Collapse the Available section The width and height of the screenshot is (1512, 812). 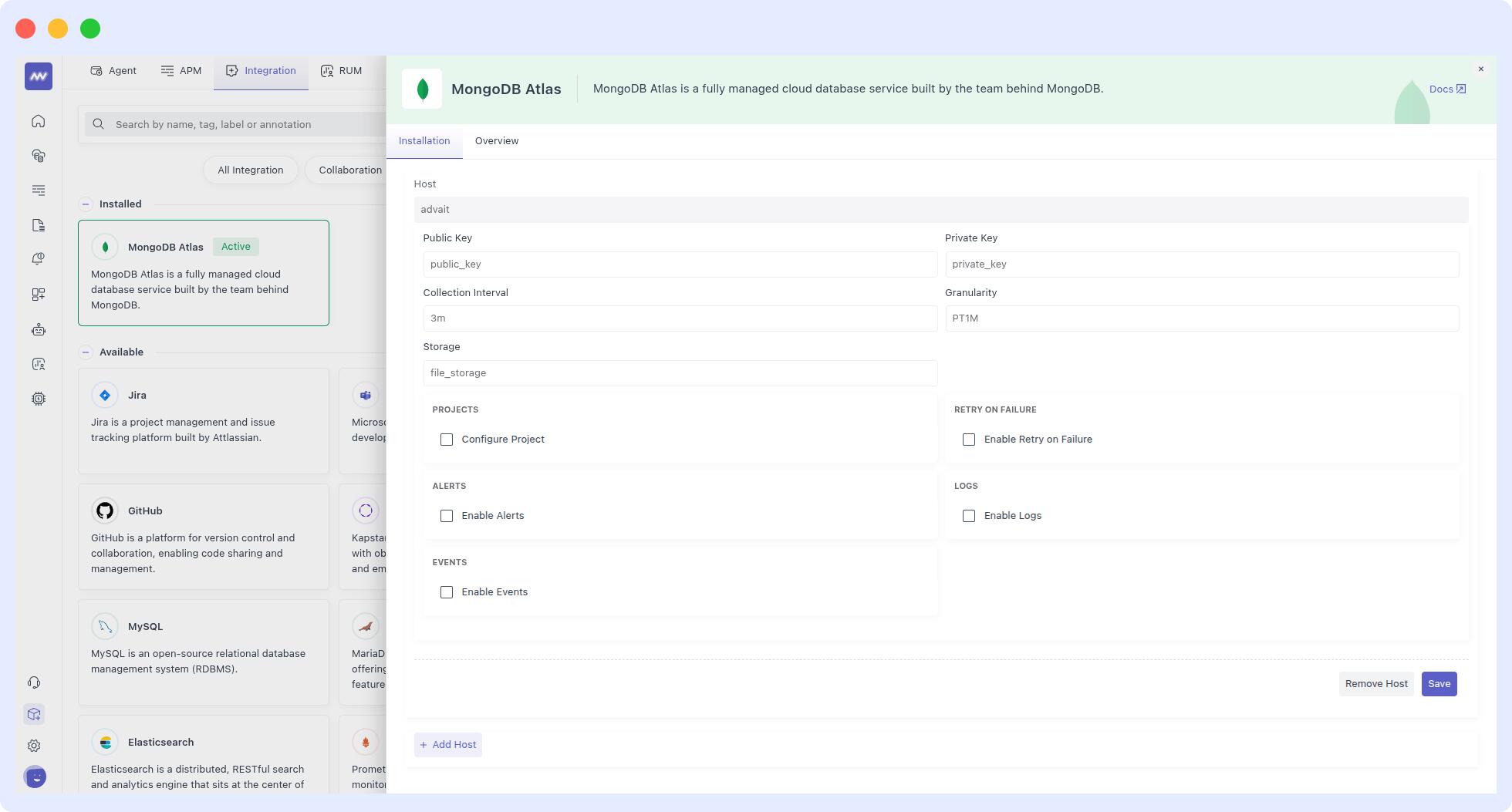(86, 352)
